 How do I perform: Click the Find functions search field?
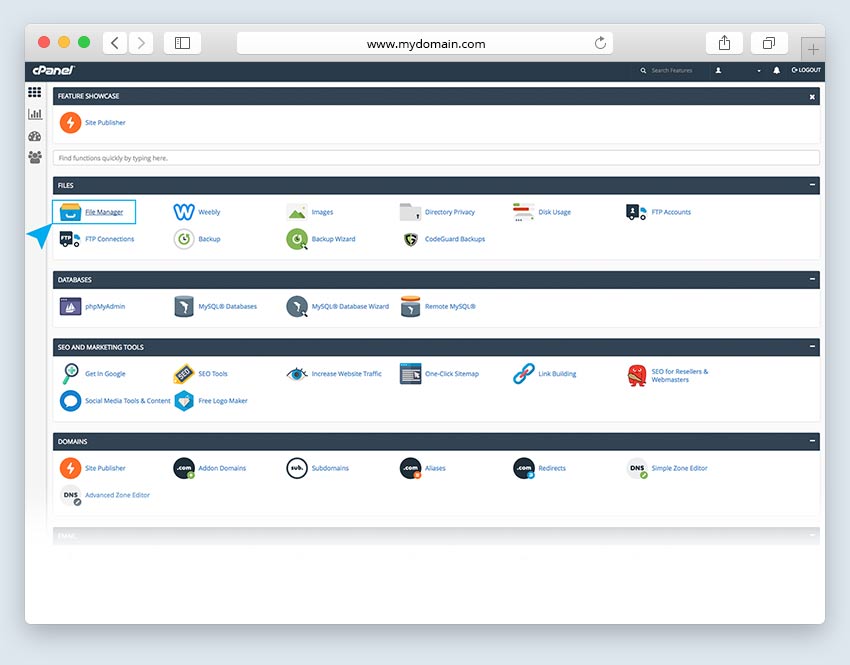tap(436, 158)
